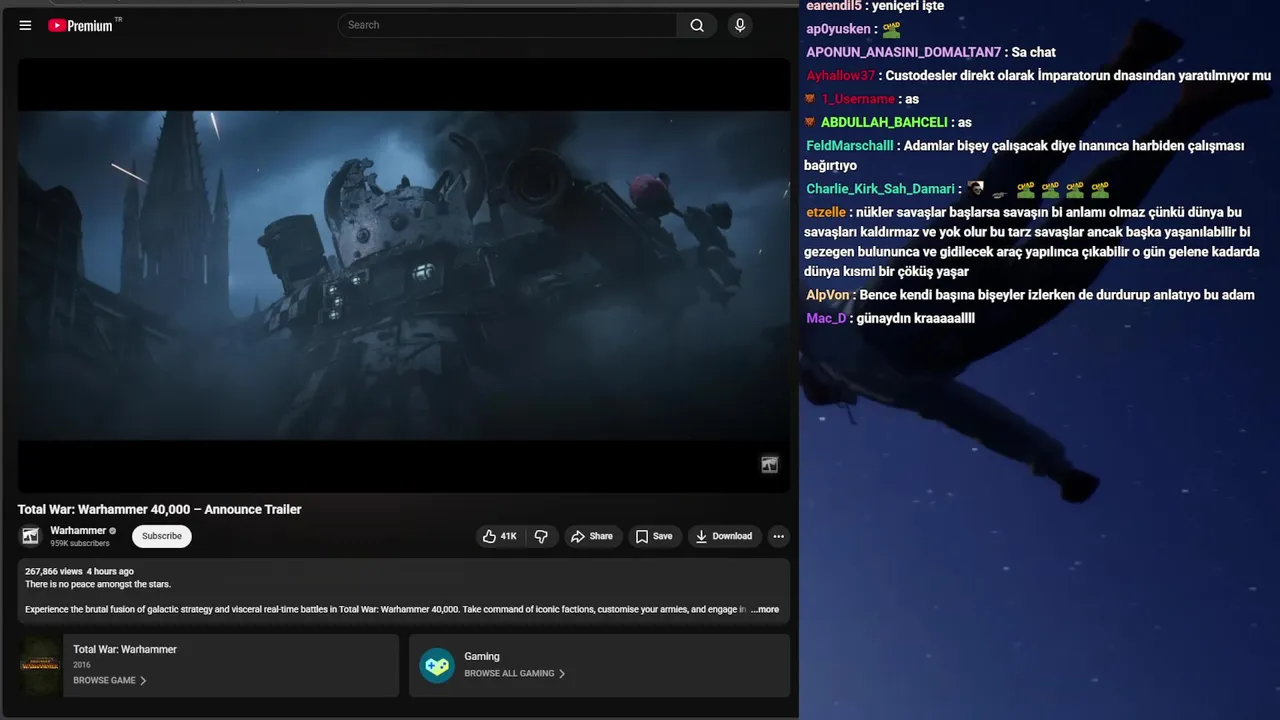The width and height of the screenshot is (1280, 720).
Task: Like the video with 41K likes
Action: 499,536
